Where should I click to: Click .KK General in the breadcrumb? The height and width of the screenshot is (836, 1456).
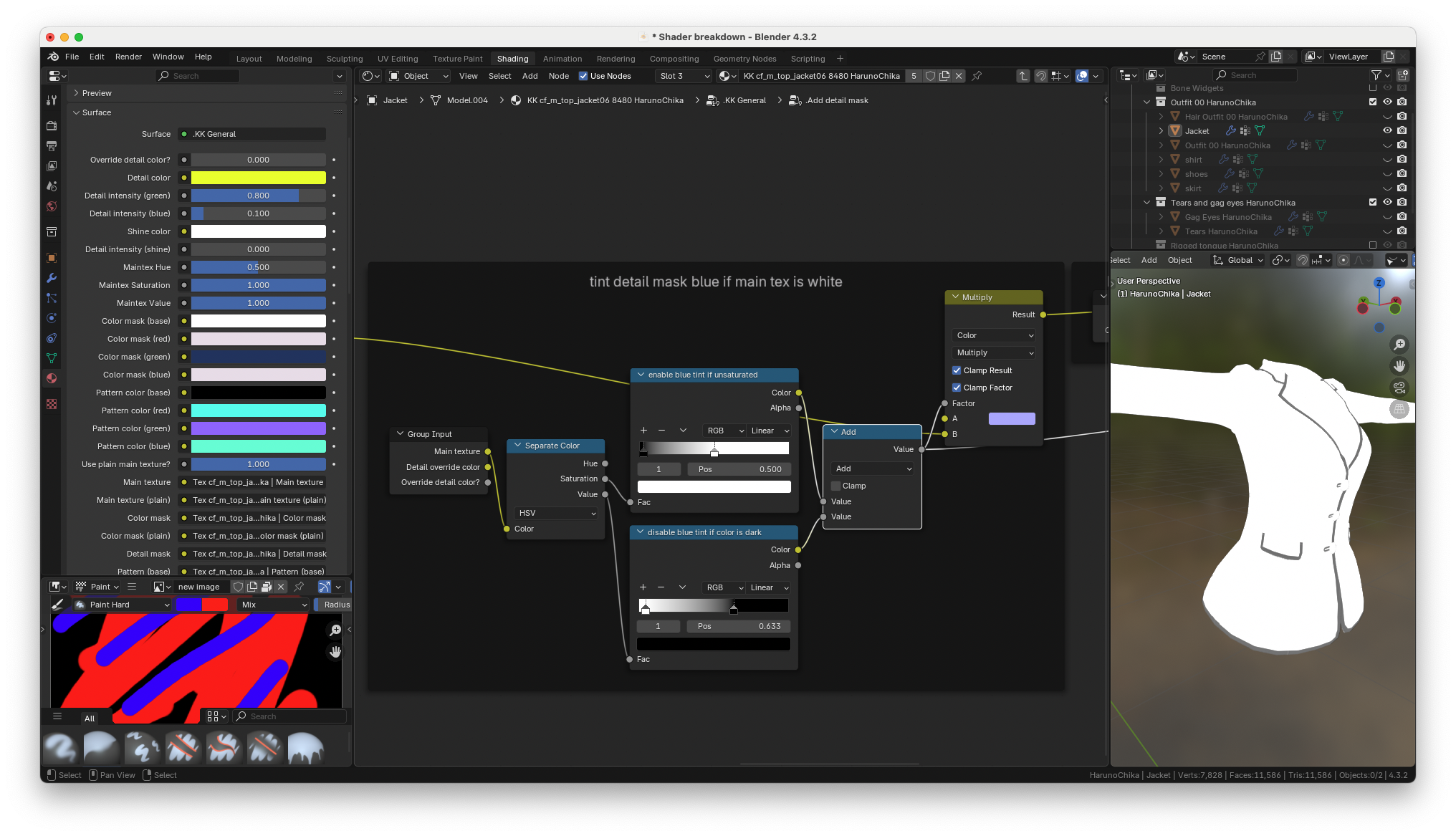tap(744, 100)
